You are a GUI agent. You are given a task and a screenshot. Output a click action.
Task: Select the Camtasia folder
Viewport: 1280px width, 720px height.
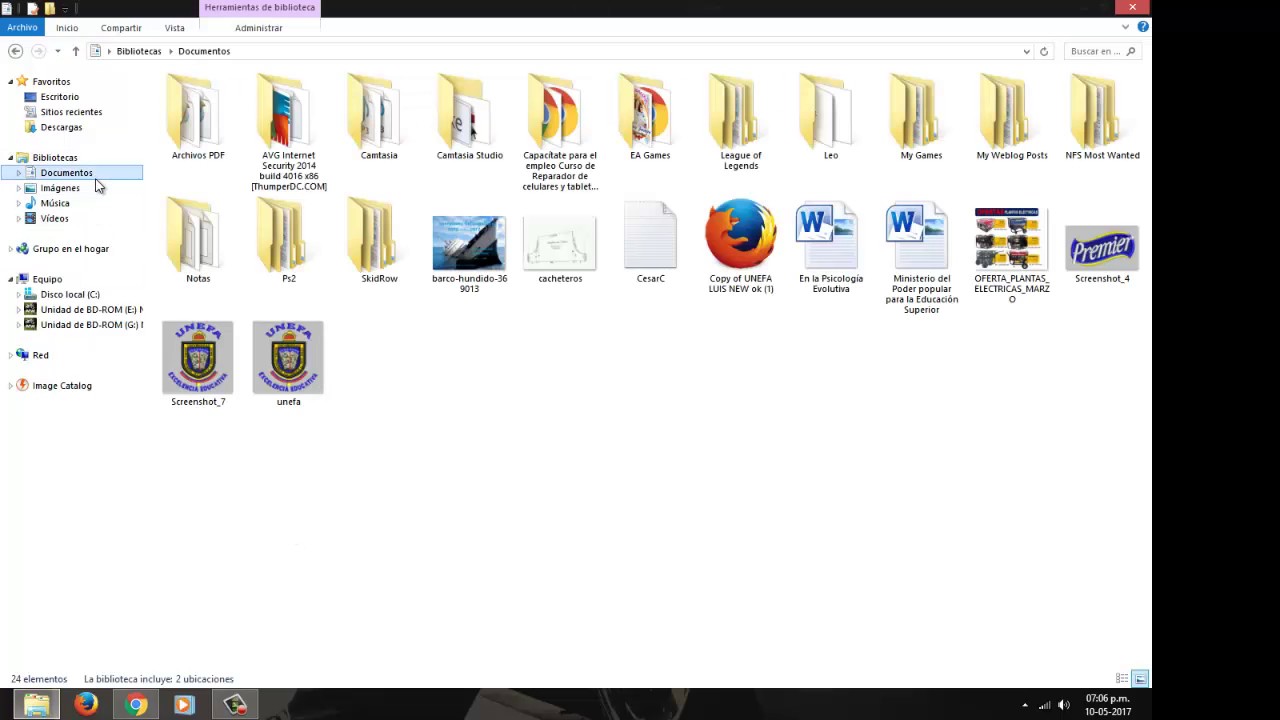[379, 117]
